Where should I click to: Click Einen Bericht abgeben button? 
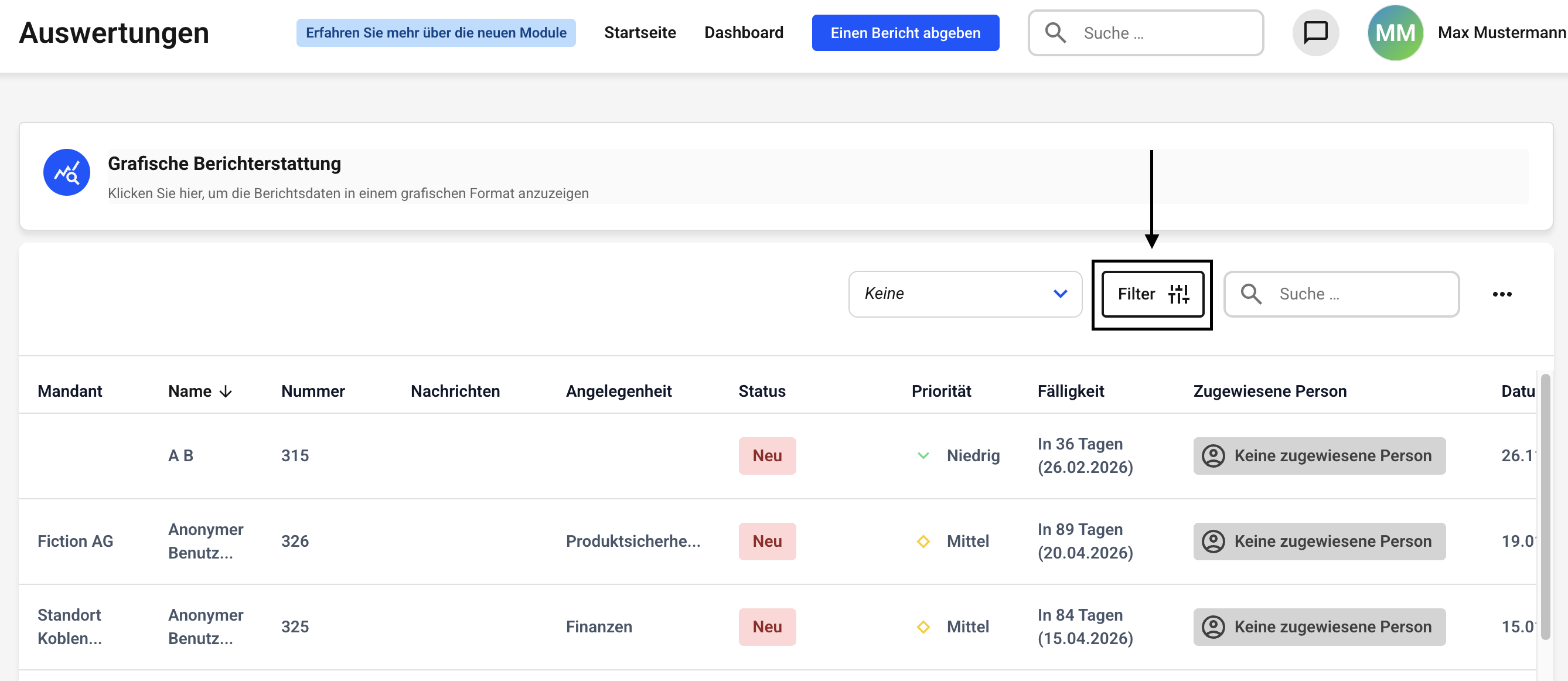coord(905,33)
